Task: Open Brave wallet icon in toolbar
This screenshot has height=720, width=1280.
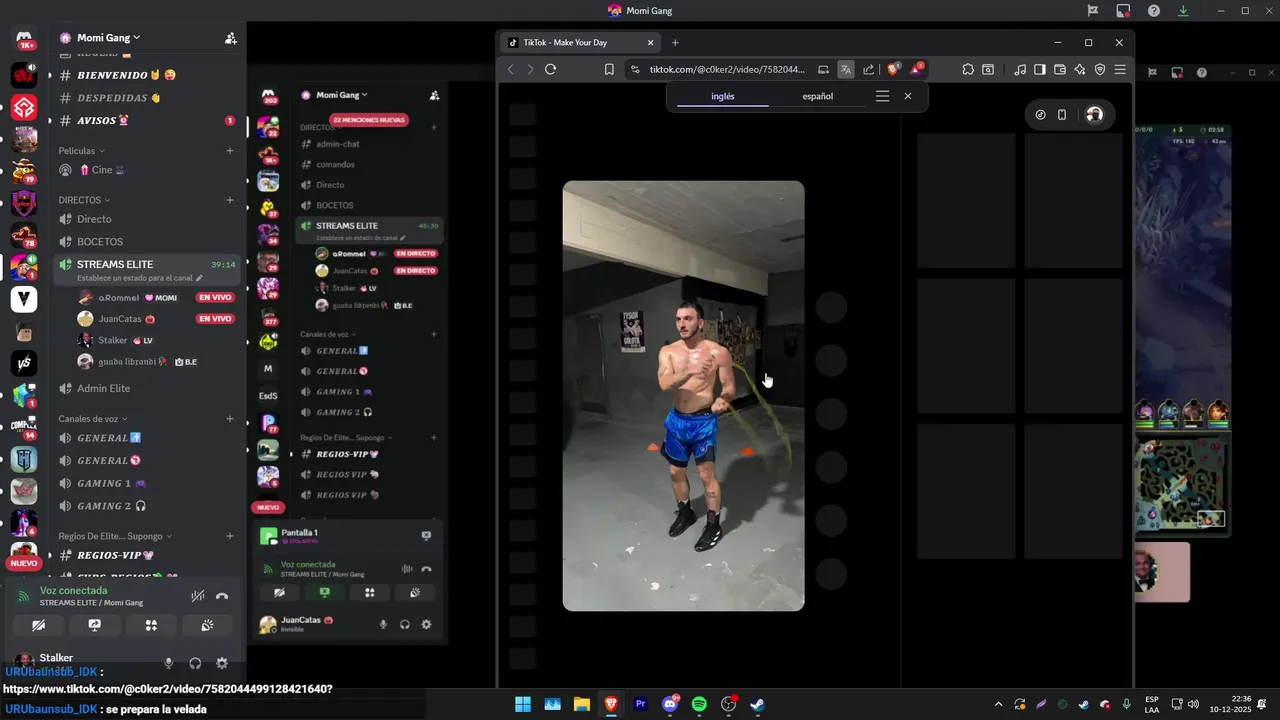Action: coord(1060,69)
